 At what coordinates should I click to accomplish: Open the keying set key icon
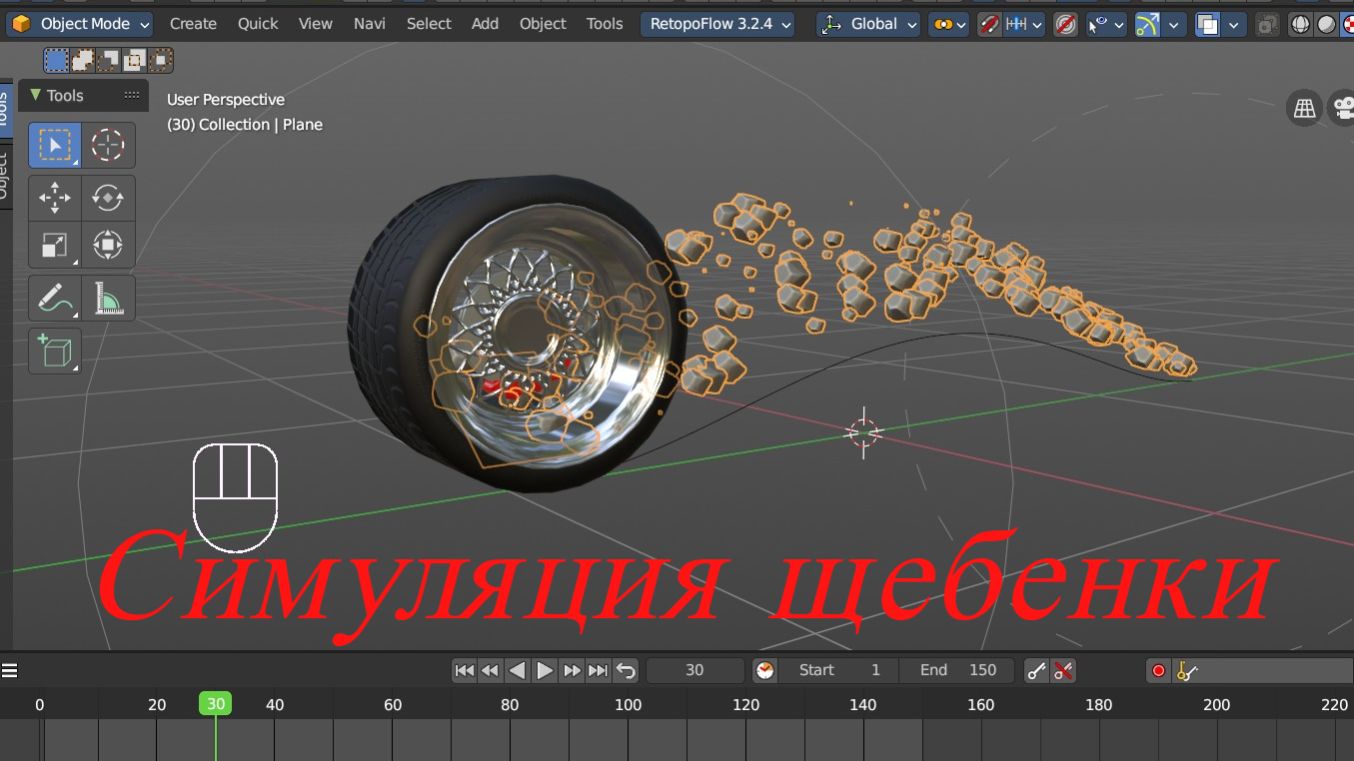(1187, 671)
